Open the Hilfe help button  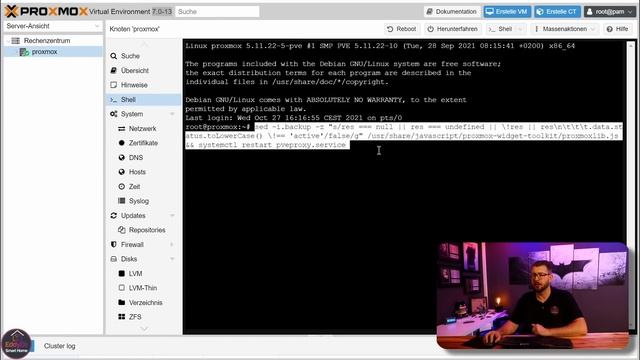tap(618, 29)
